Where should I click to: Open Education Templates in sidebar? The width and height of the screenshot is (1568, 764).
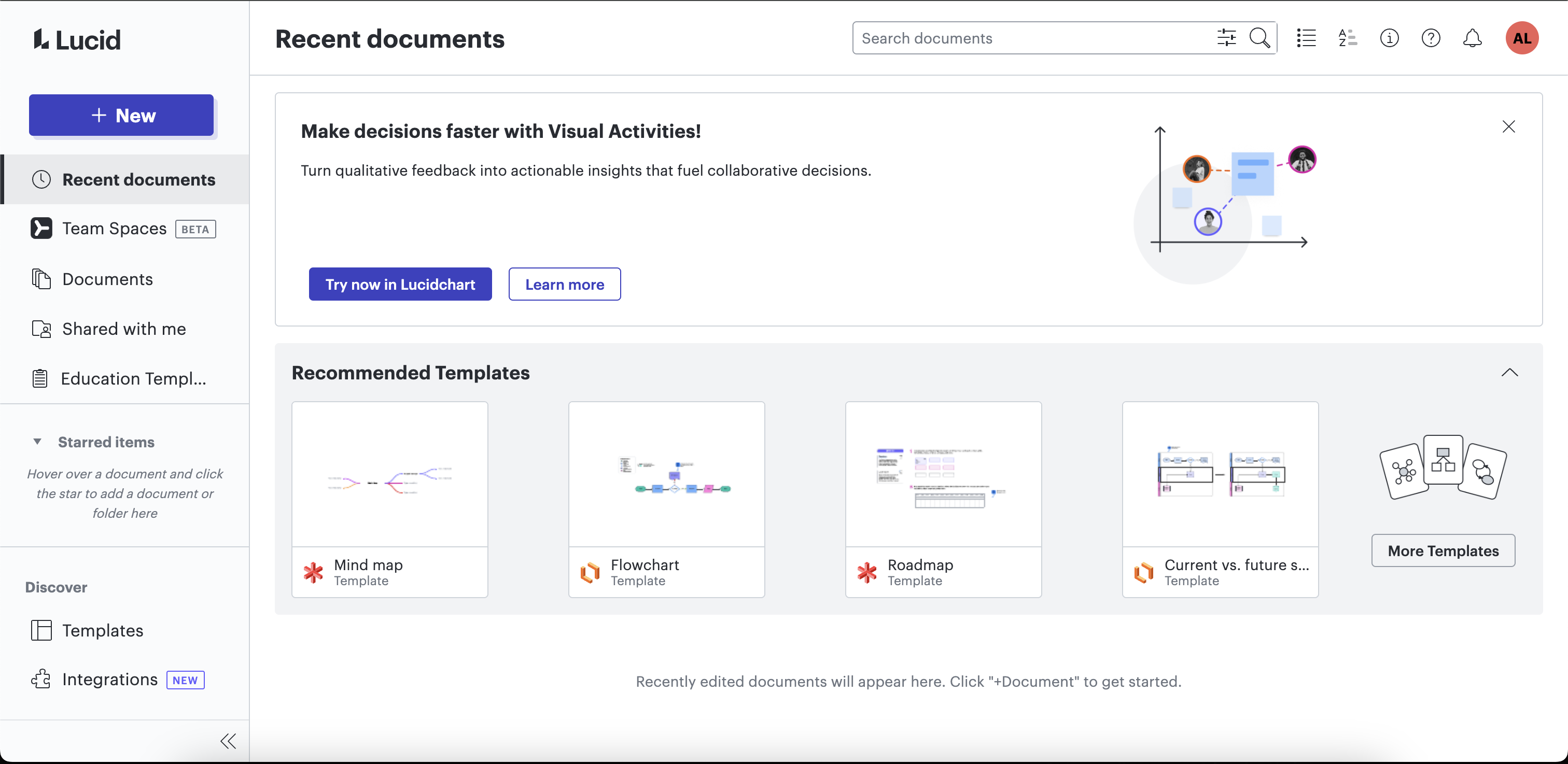tap(125, 378)
